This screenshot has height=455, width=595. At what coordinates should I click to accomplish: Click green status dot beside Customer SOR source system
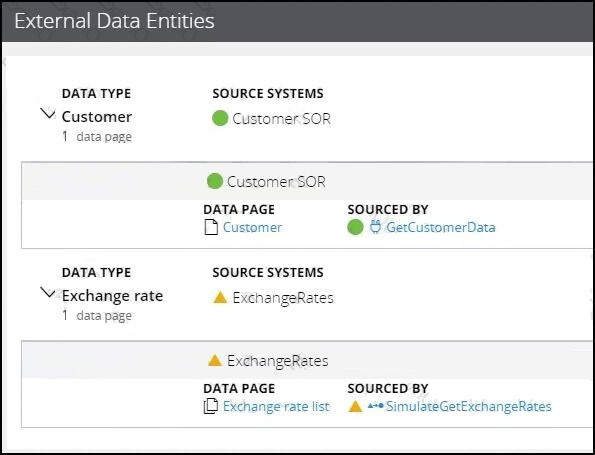(x=220, y=118)
